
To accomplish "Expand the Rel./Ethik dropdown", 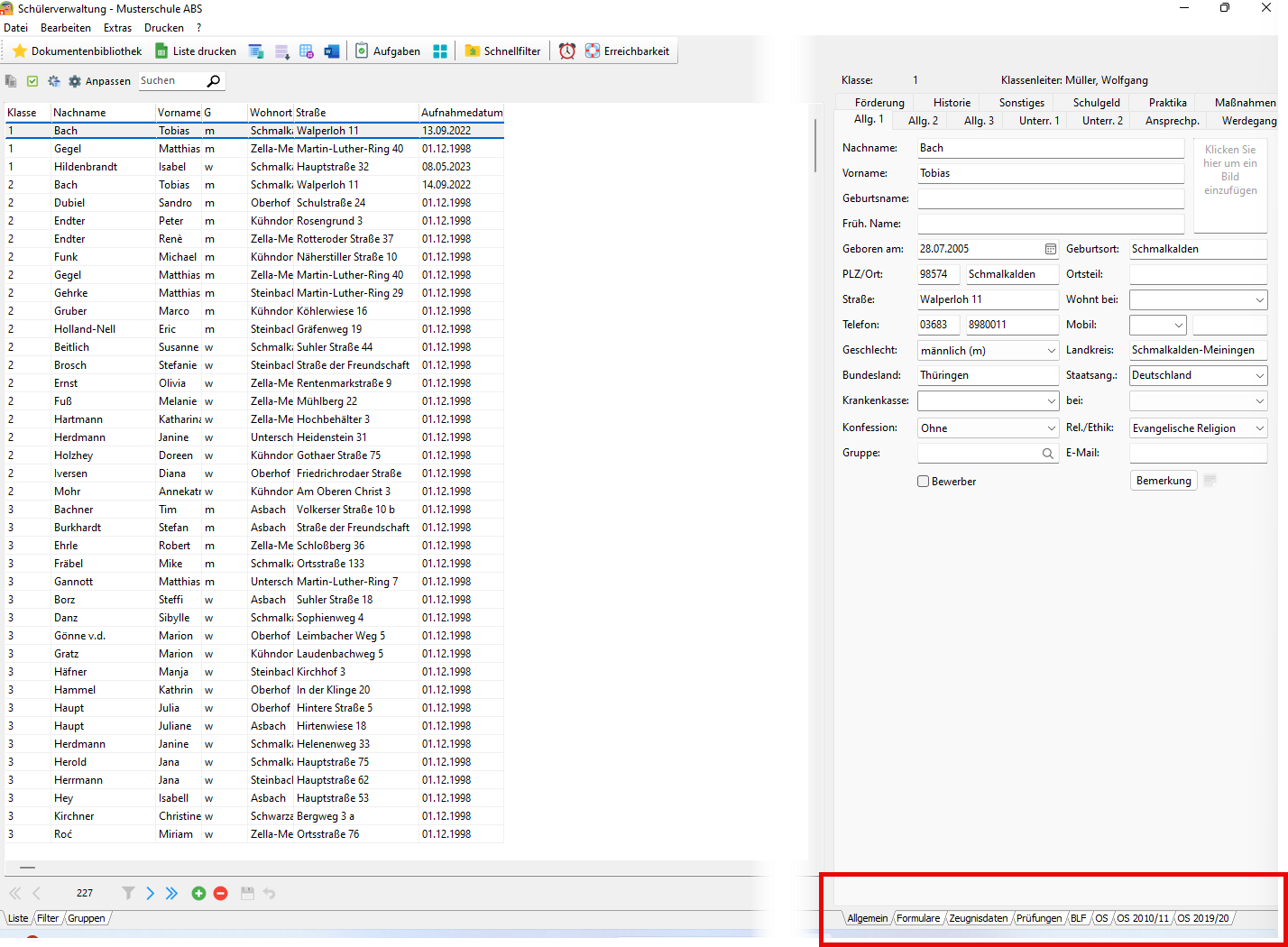I will click(1260, 428).
